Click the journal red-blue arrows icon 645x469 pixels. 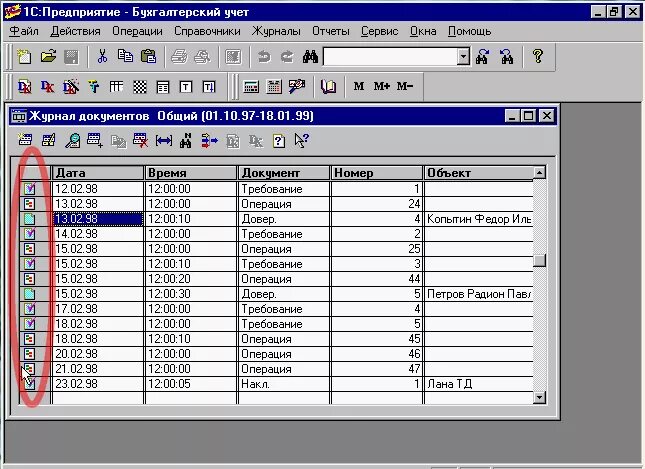point(209,141)
